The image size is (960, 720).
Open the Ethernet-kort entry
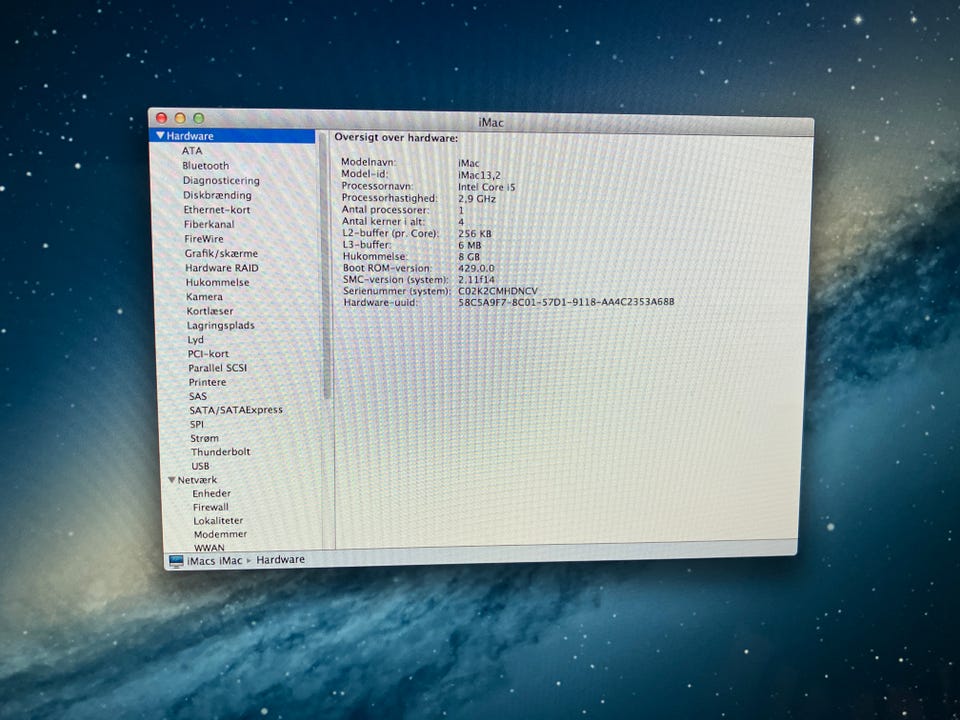(x=217, y=210)
